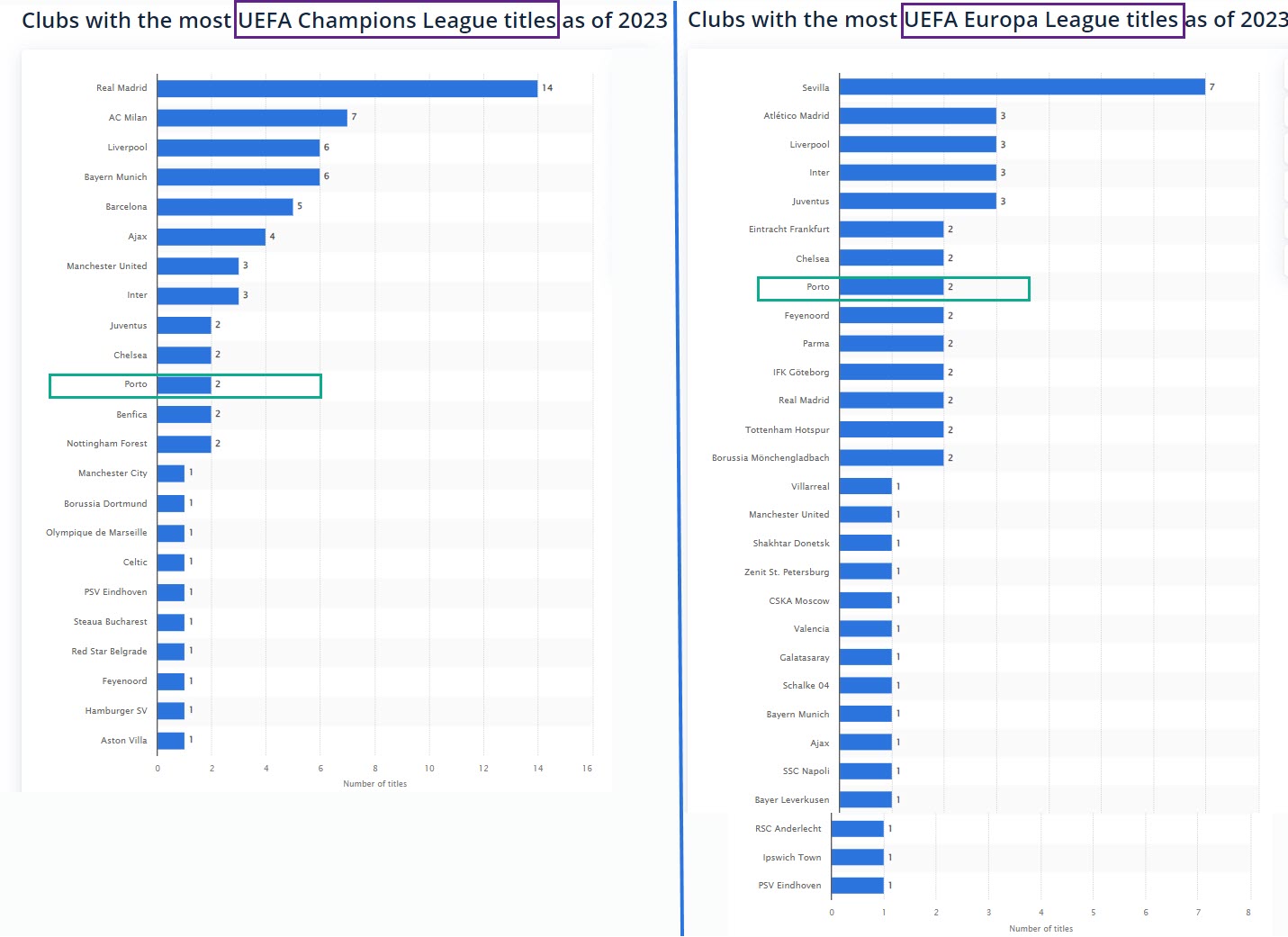Click Ajax label in the Europa League chart
The width and height of the screenshot is (1288, 937).
pyautogui.click(x=820, y=743)
